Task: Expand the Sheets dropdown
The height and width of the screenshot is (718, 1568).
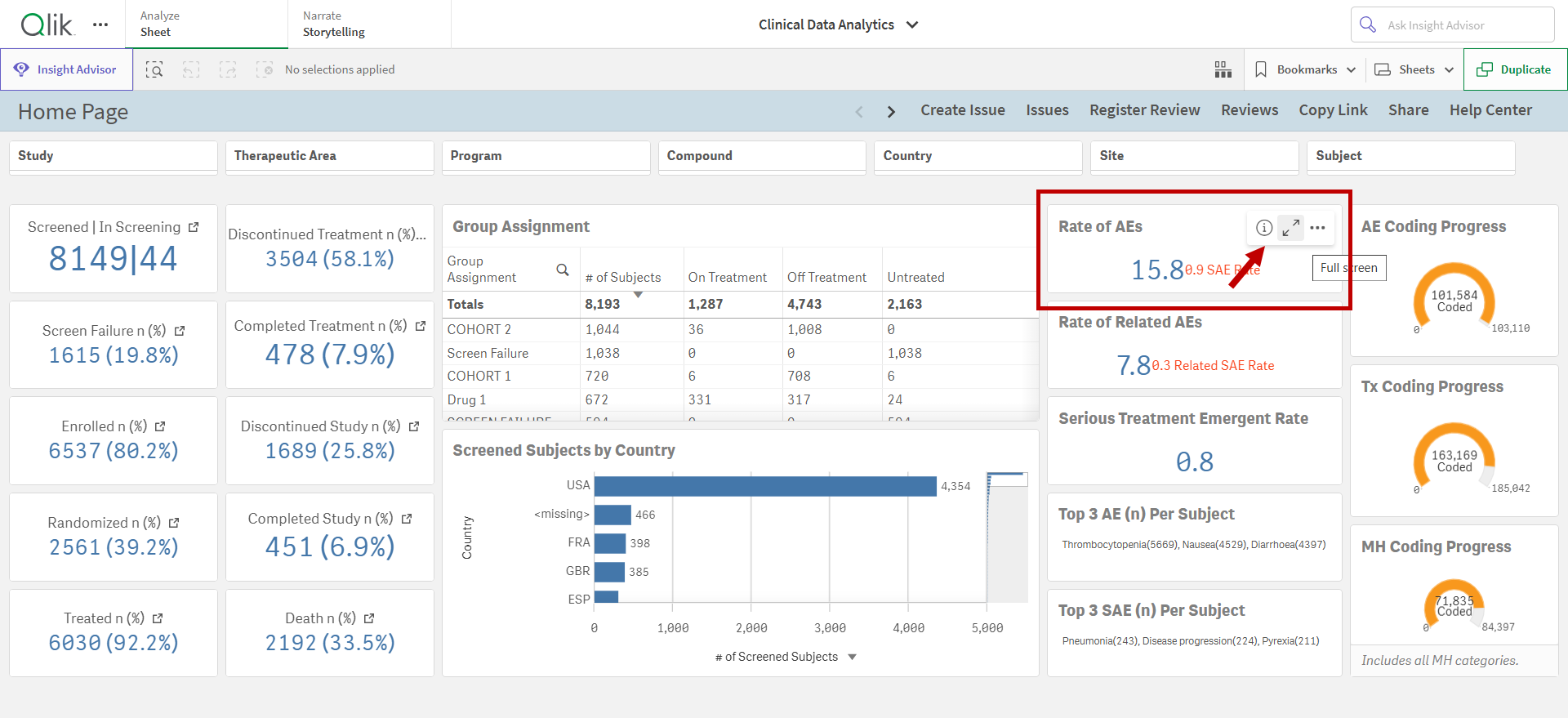Action: pos(1414,69)
